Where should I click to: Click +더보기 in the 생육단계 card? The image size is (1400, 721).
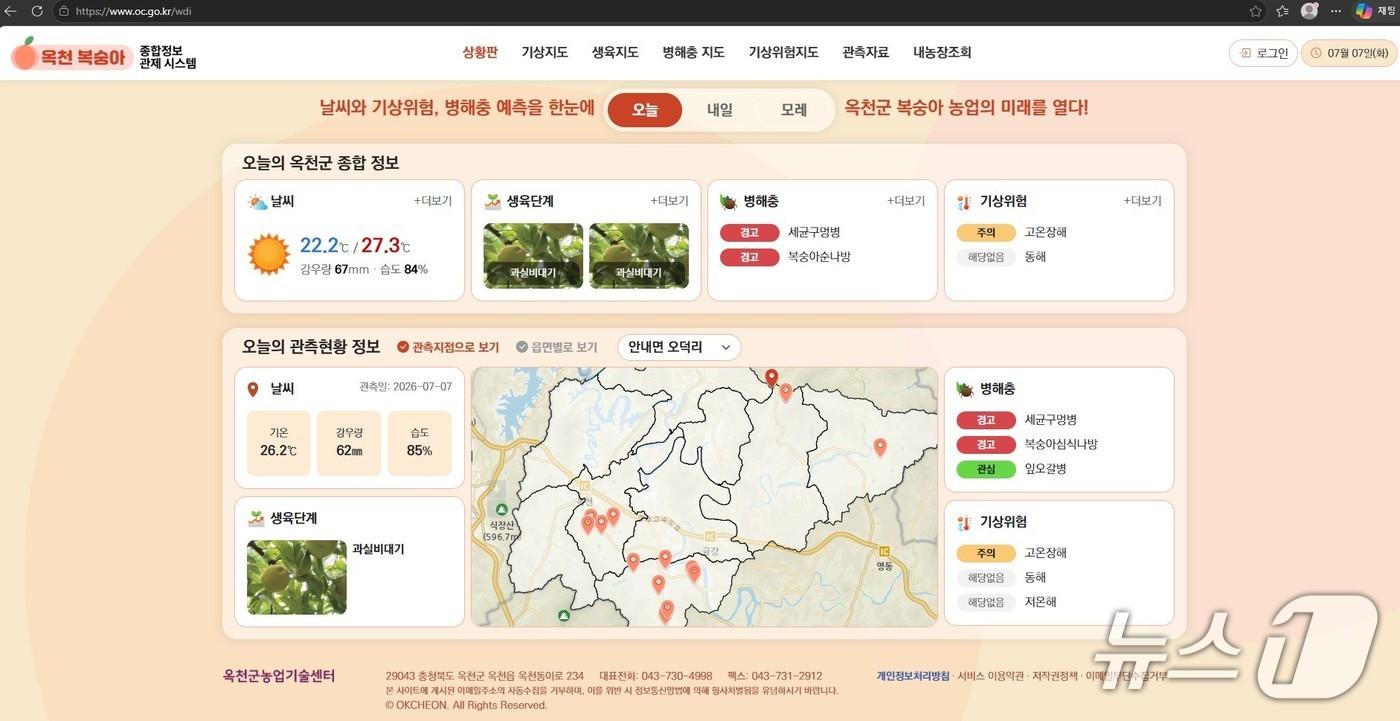[x=669, y=201]
